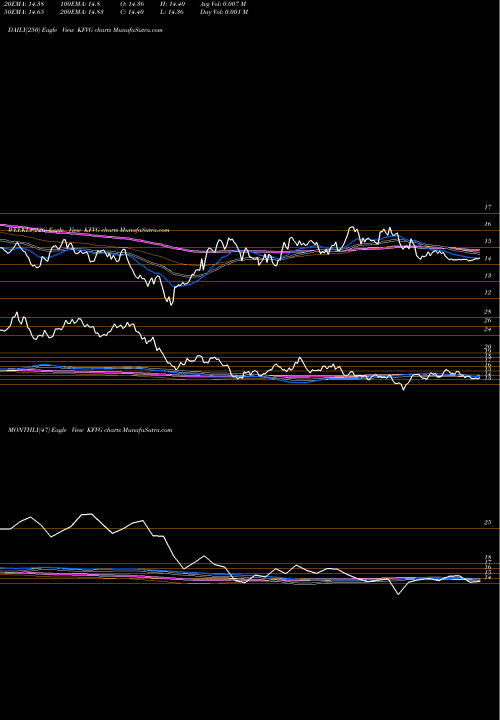Click the Avg Vol: 0.007 M text
The image size is (500, 720).
coord(224,4)
